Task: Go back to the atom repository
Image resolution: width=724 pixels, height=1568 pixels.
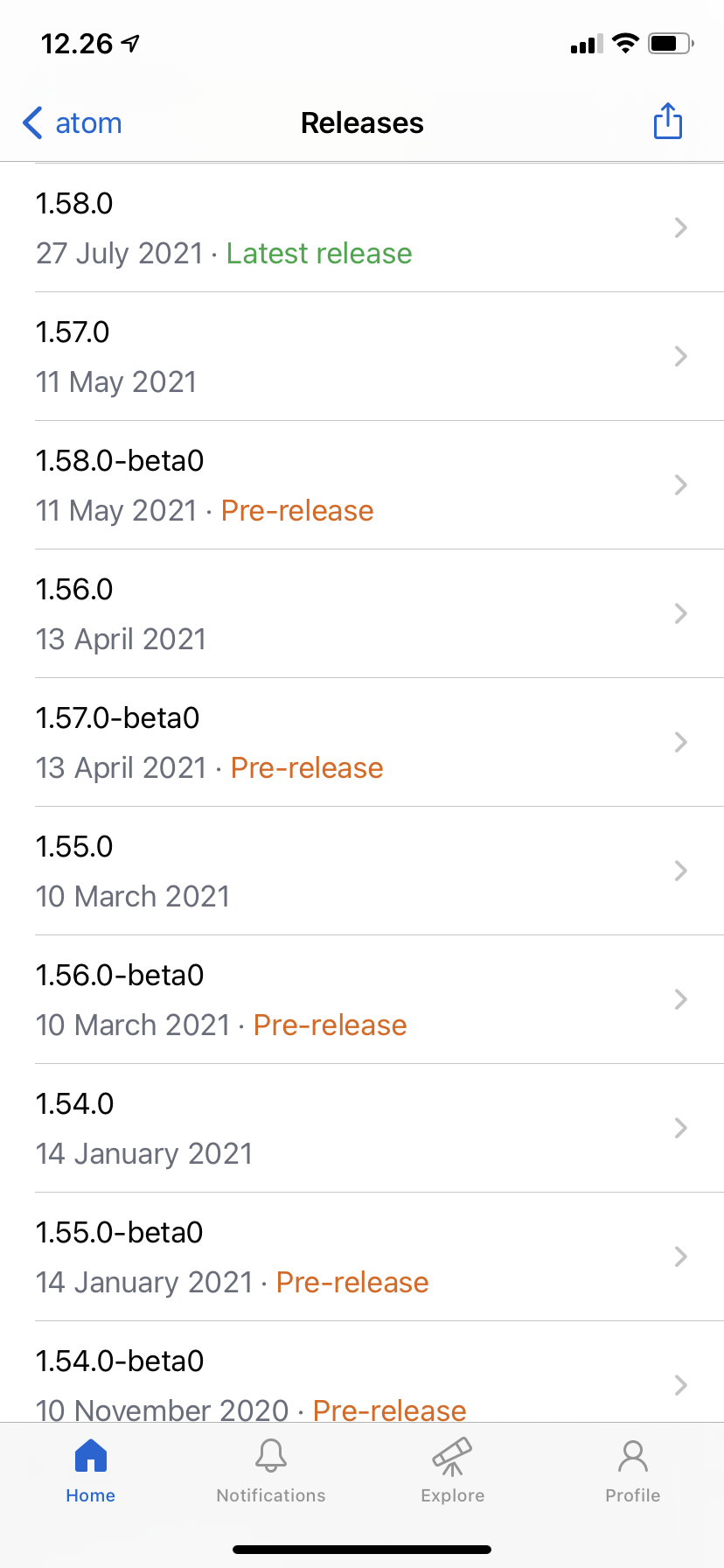Action: (88, 123)
